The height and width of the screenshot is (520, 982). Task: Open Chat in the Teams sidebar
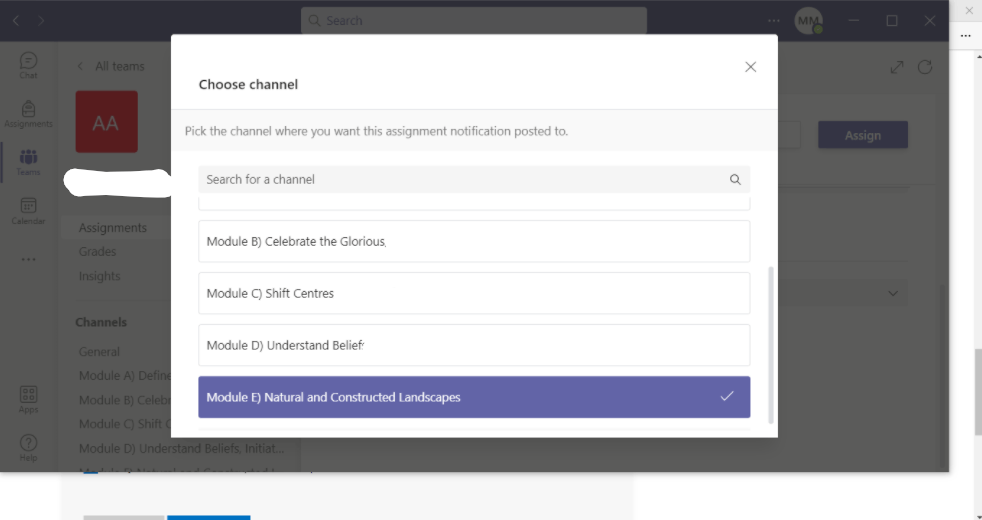click(28, 65)
